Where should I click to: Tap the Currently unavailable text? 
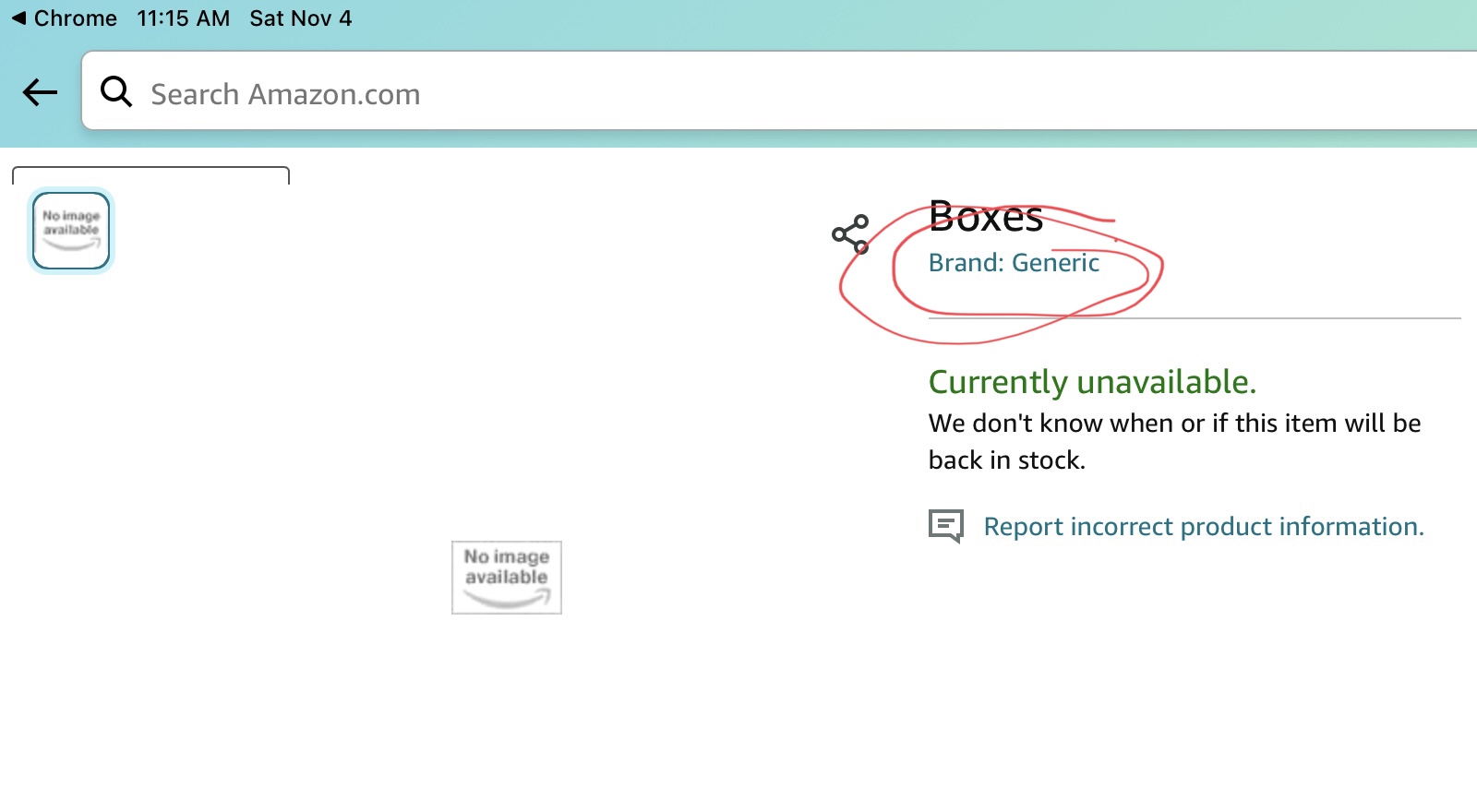click(1092, 382)
